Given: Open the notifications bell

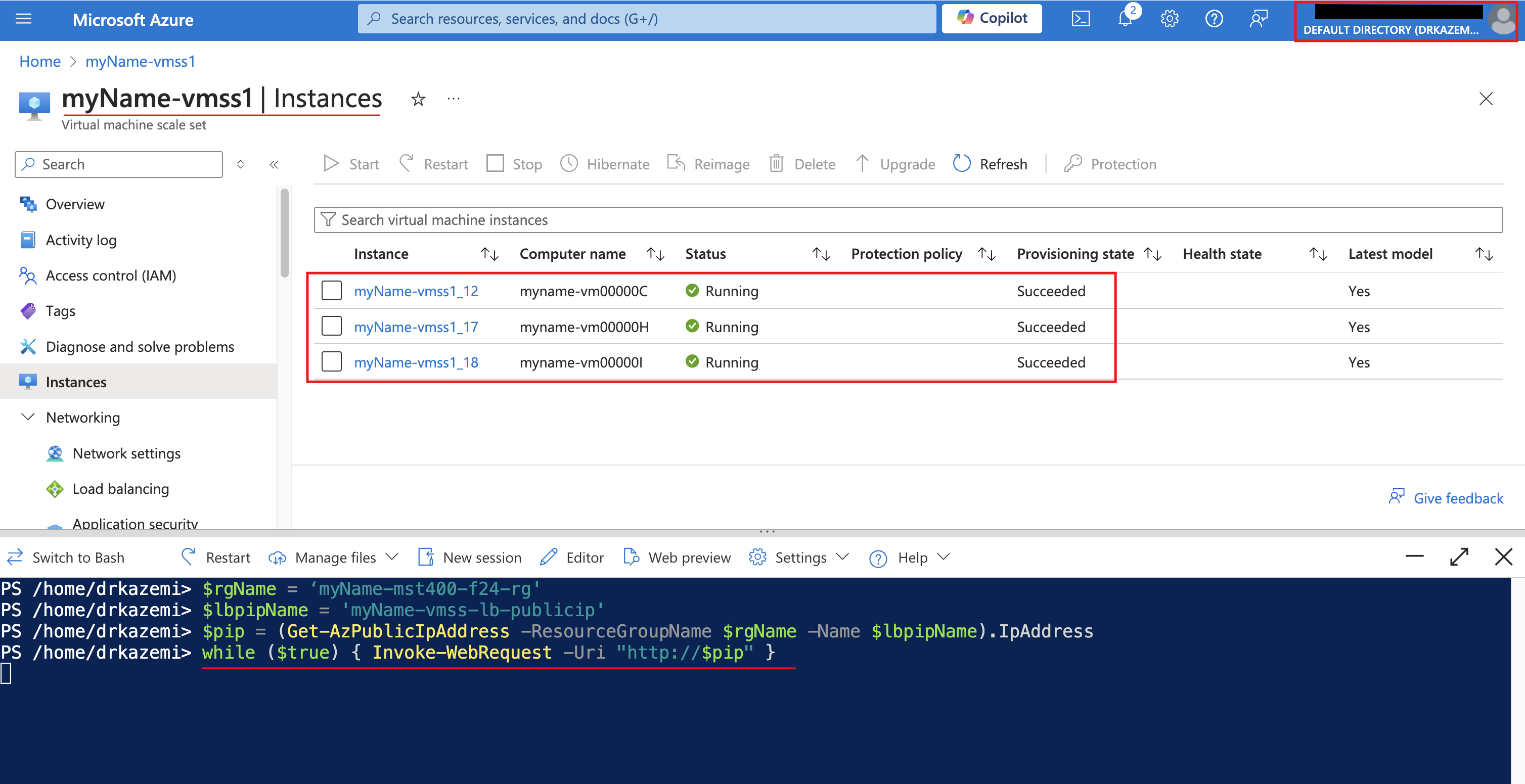Looking at the screenshot, I should (x=1125, y=19).
